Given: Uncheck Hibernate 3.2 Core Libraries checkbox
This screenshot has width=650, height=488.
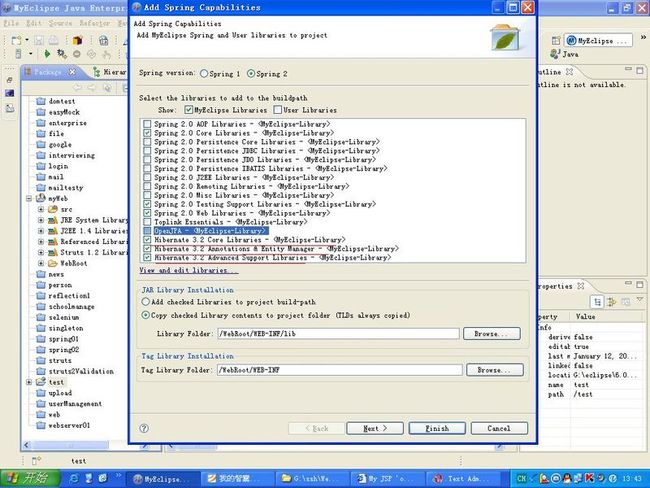Looking at the screenshot, I should click(147, 240).
